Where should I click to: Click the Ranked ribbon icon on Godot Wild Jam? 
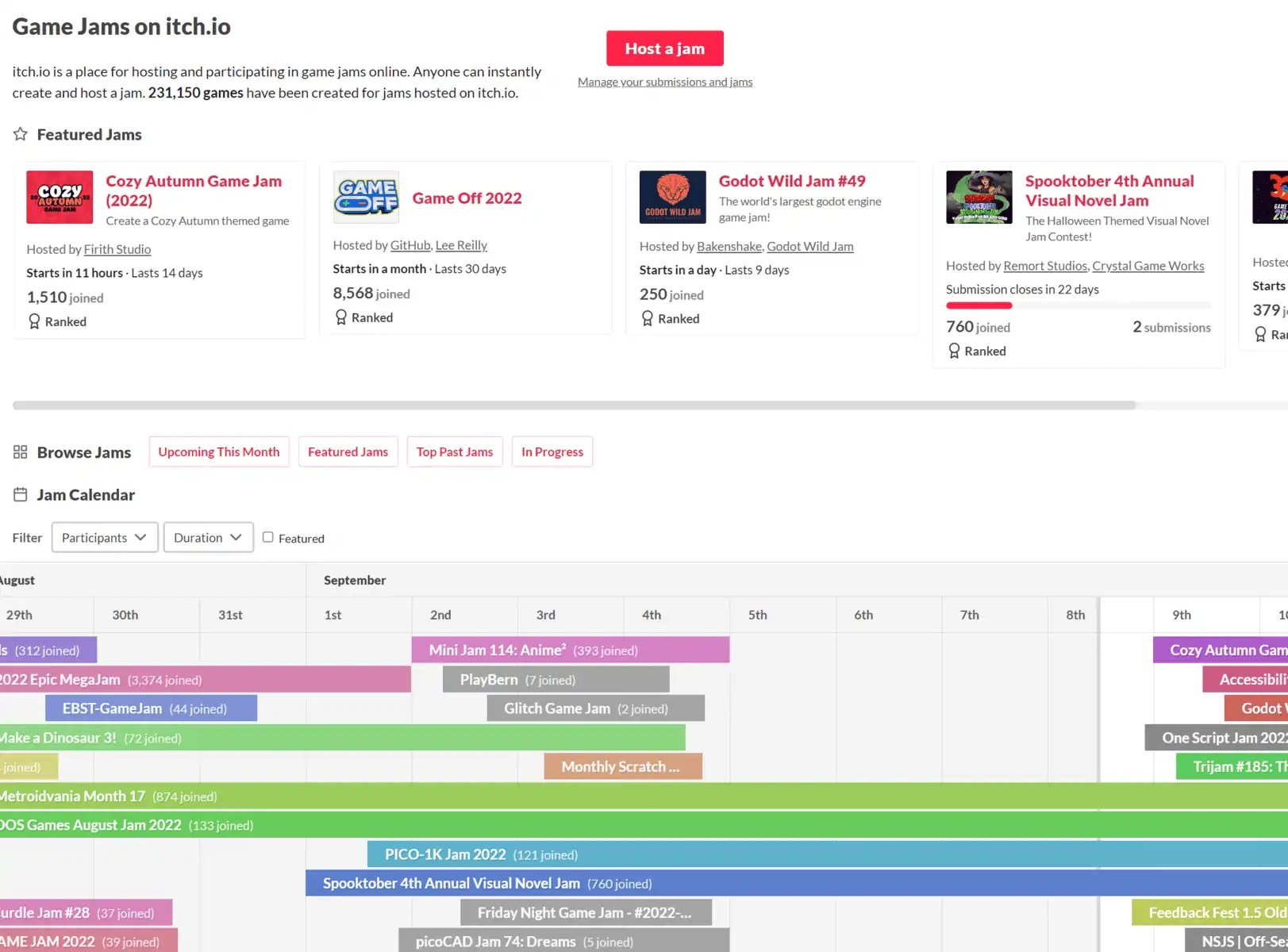(x=648, y=318)
